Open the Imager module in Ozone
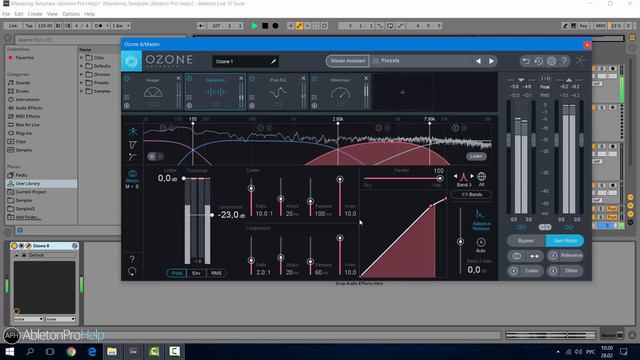640x360 pixels. point(153,92)
